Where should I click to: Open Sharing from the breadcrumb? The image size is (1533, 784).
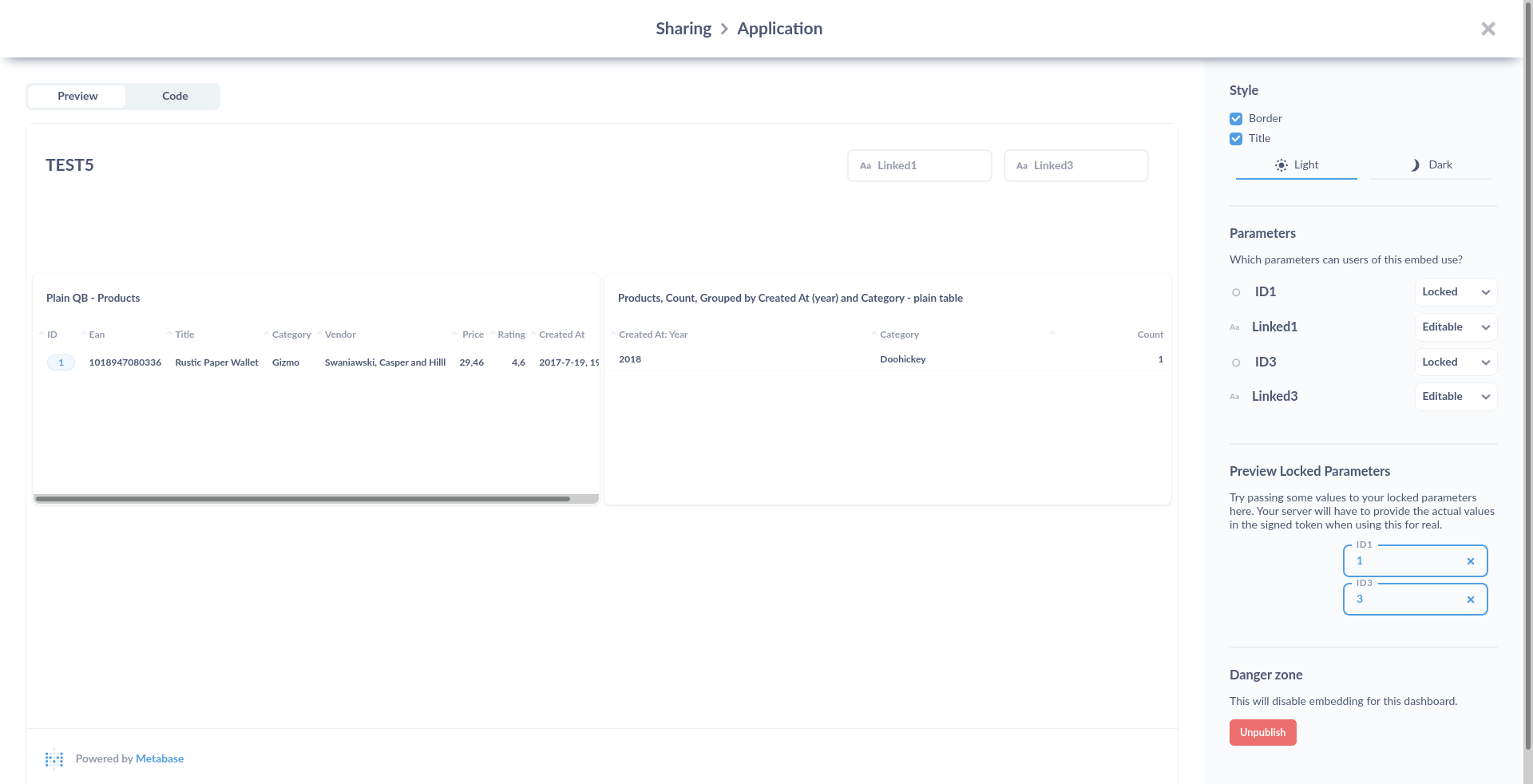(683, 28)
